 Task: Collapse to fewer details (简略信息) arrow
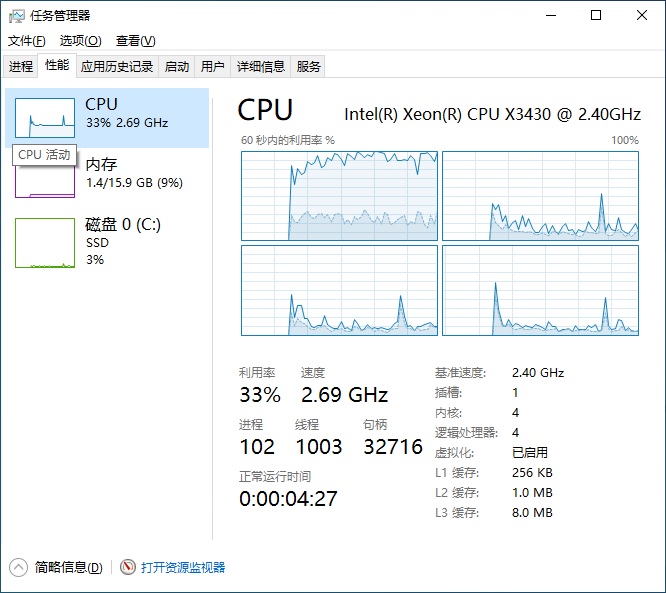coord(18,567)
